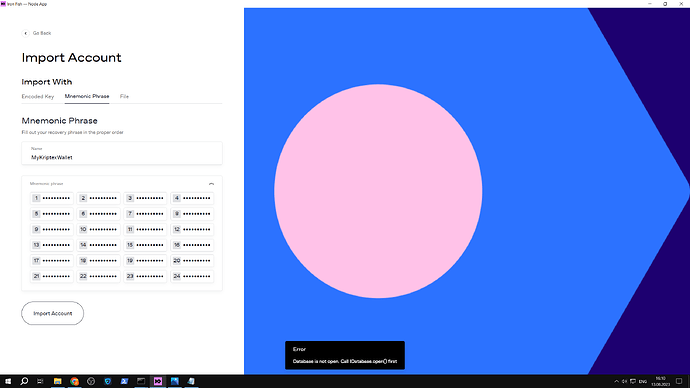Click mnemonic word field number 24
Screen dimensions: 690x388
tap(192, 276)
